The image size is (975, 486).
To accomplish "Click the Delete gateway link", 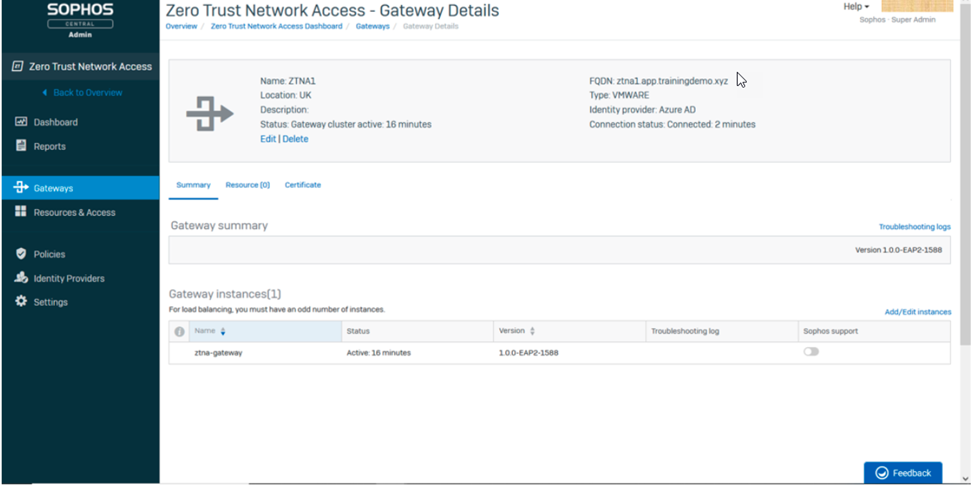I will click(295, 139).
